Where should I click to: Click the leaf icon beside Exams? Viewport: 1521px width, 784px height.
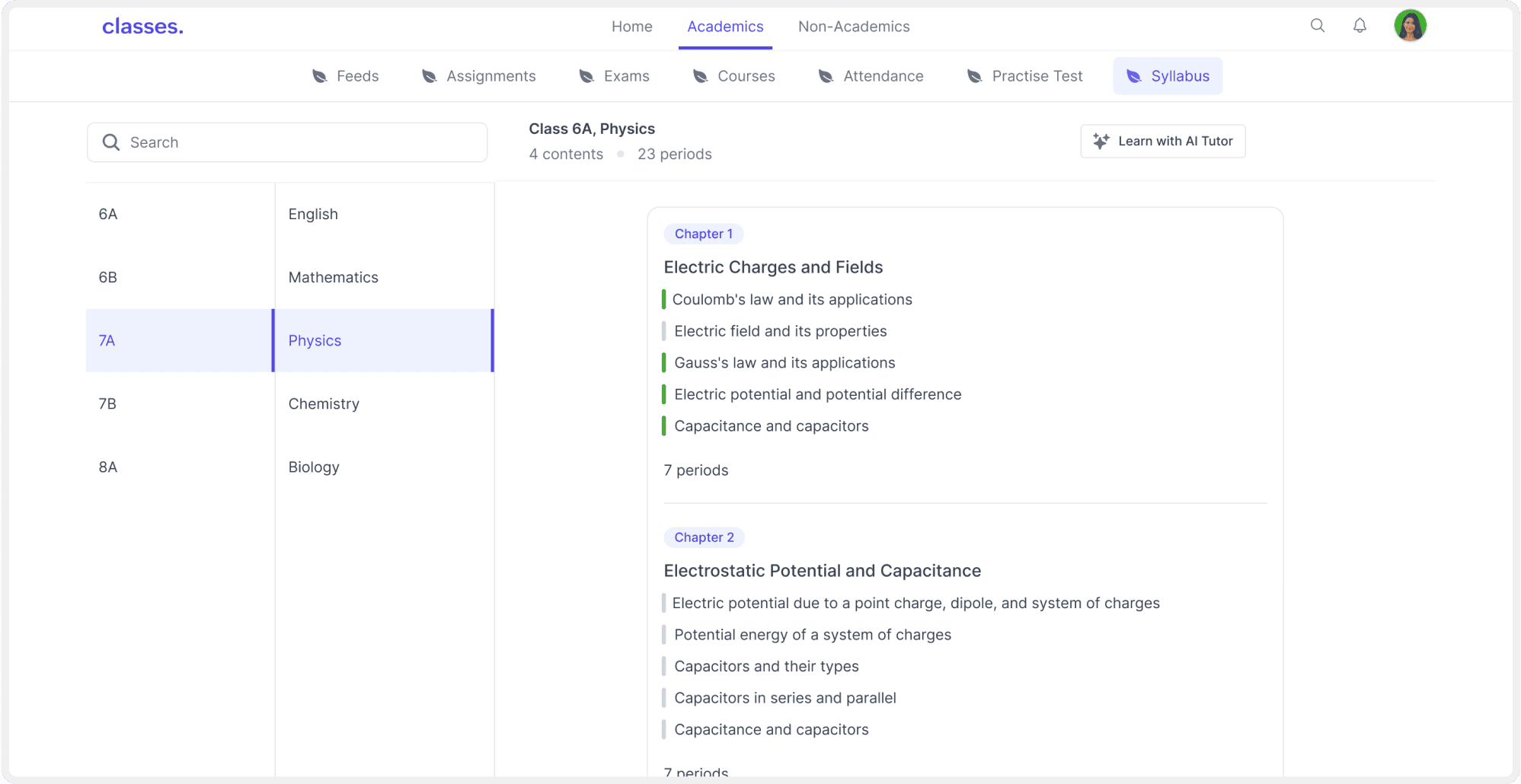pyautogui.click(x=586, y=76)
